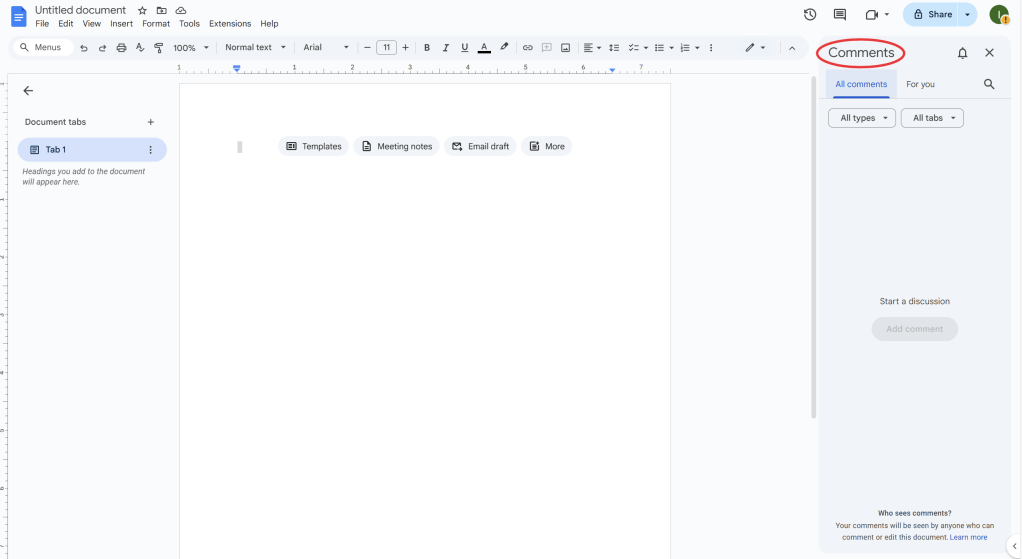The image size is (1022, 559).
Task: Click the font size input field
Action: pos(386,48)
